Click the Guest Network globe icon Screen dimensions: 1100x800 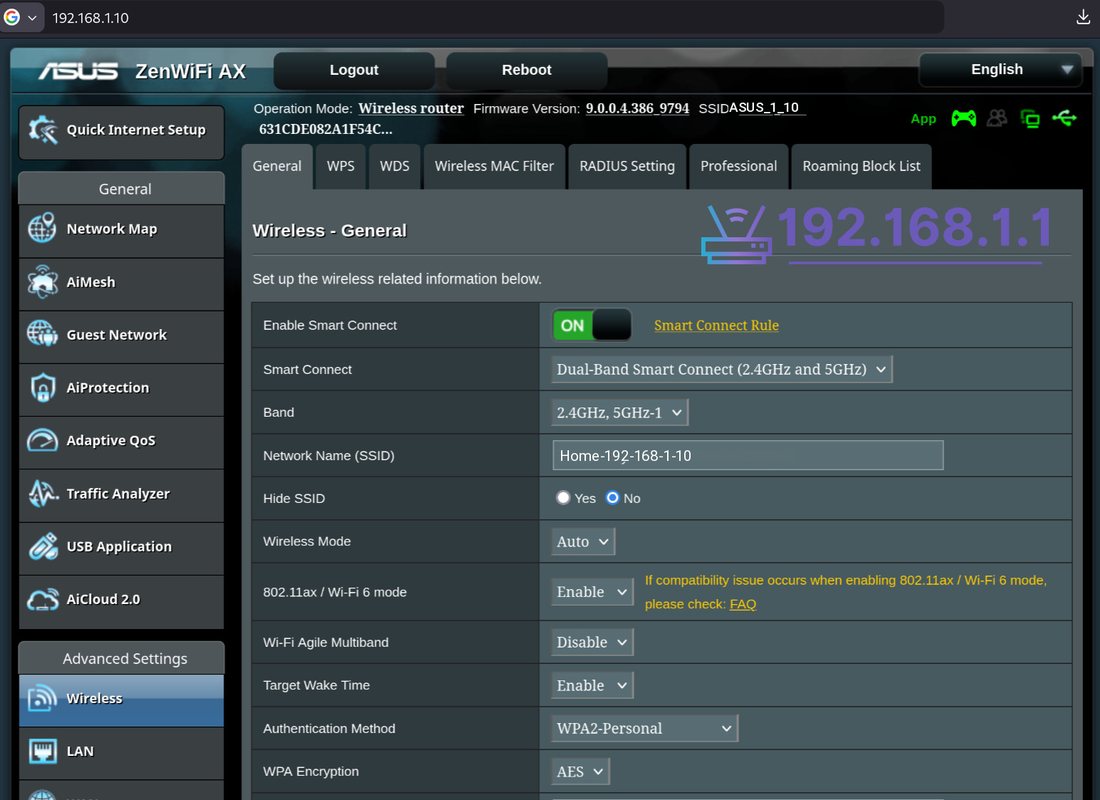(42, 333)
